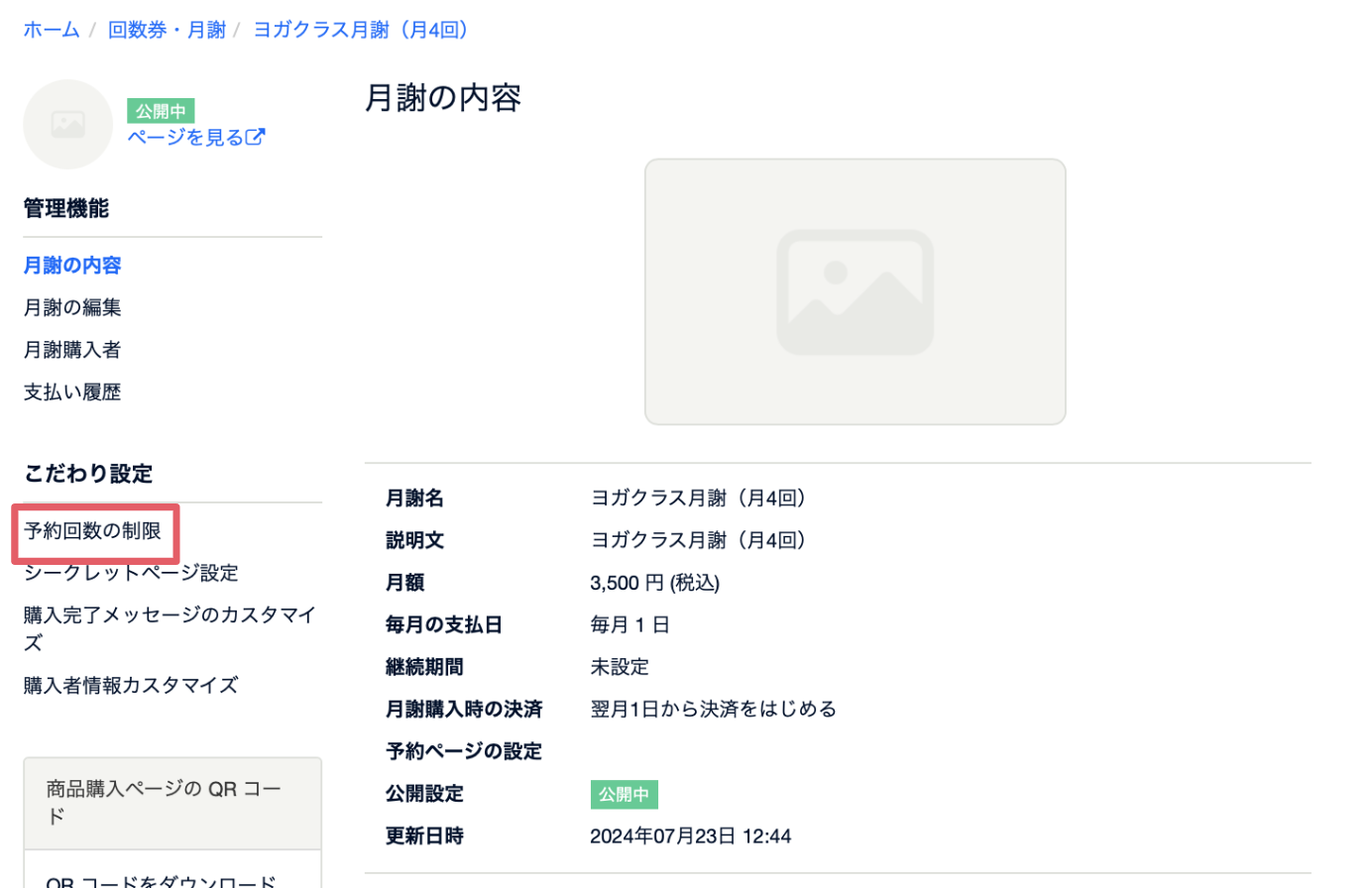Viewport: 1372px width, 888px height.
Task: Click the large image placeholder under 月謝の内容
Action: 855,292
